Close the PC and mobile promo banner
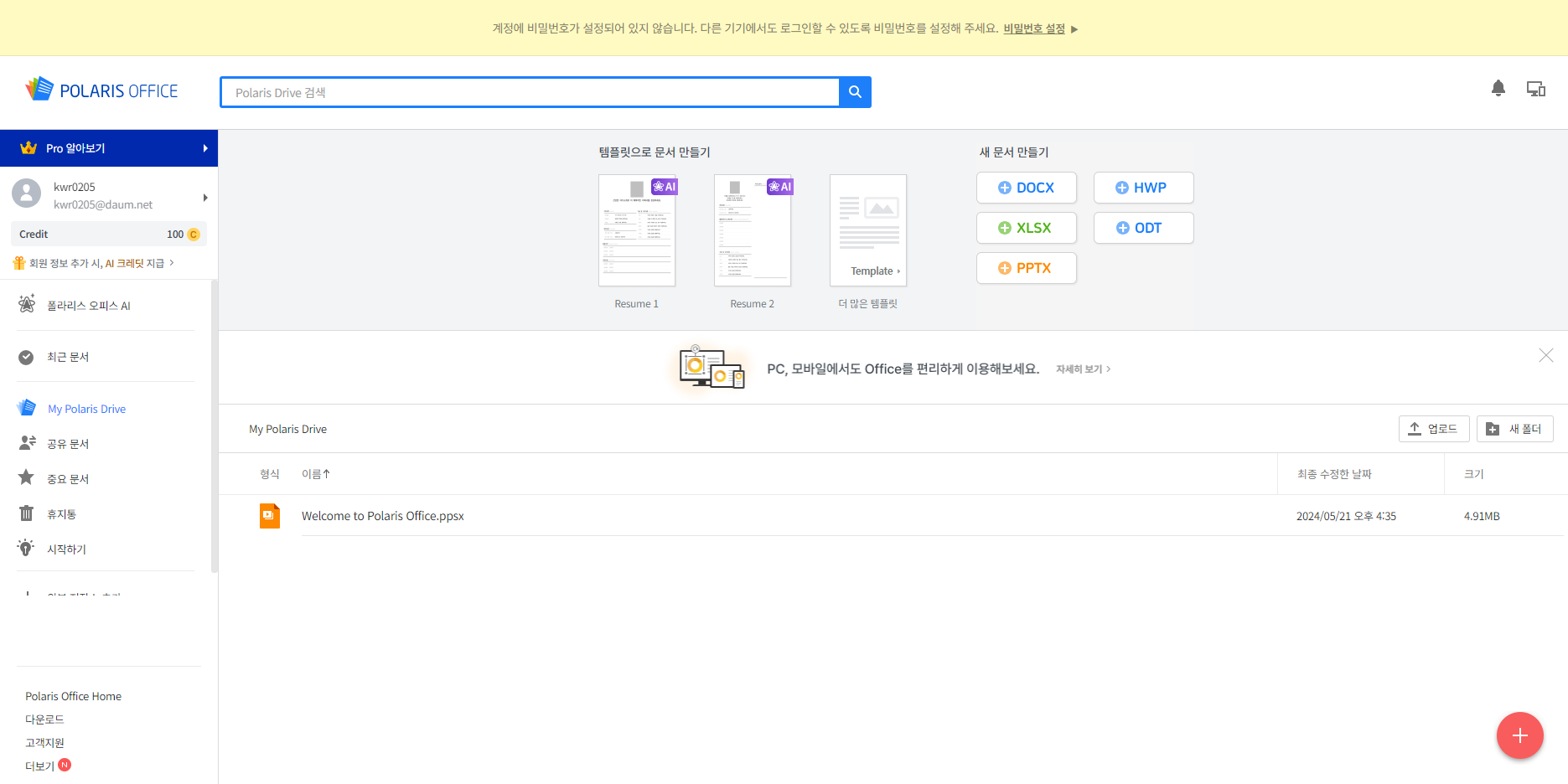Screen dimensions: 1568x784 coord(1546,355)
